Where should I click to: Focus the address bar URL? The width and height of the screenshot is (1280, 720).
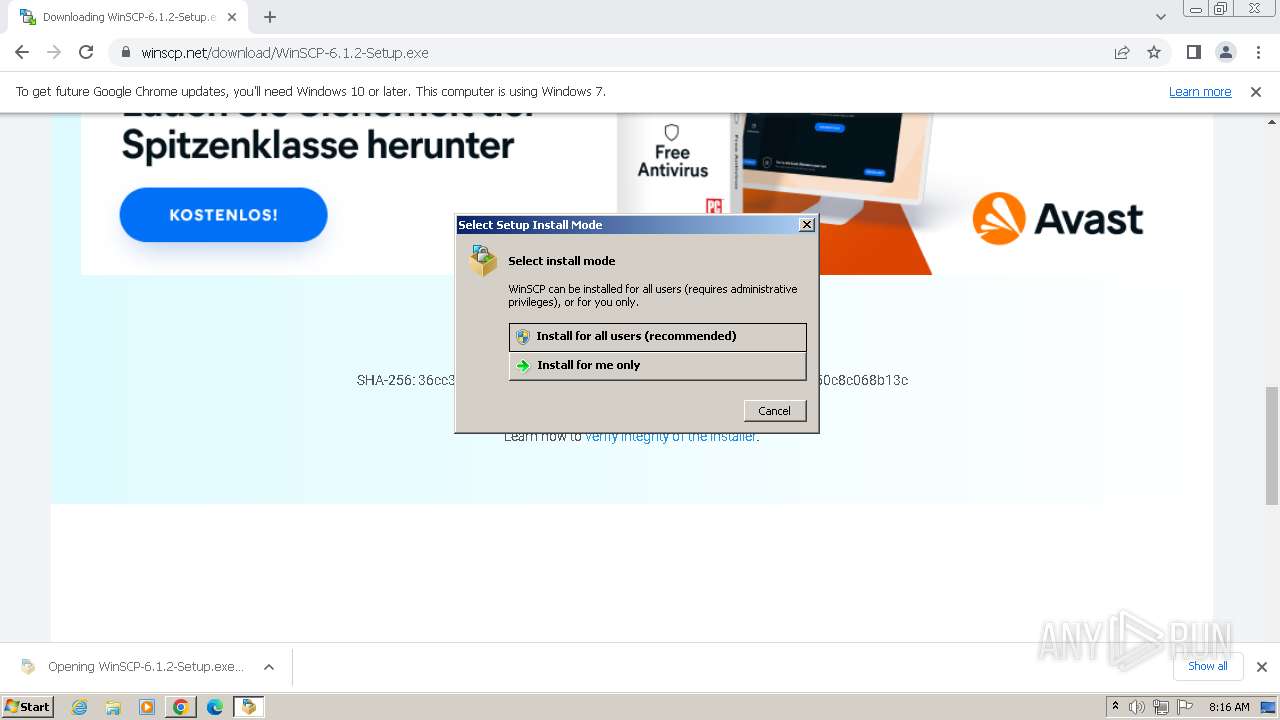coord(285,53)
